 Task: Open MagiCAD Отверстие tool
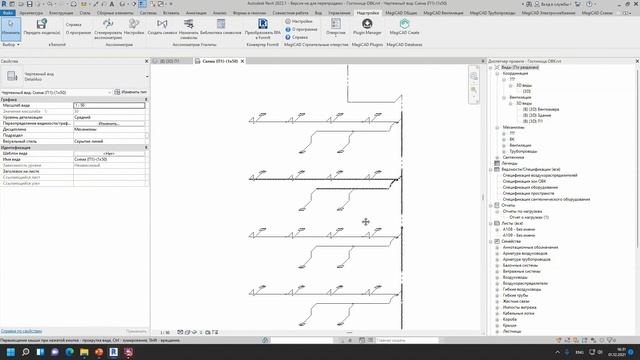coord(336,27)
